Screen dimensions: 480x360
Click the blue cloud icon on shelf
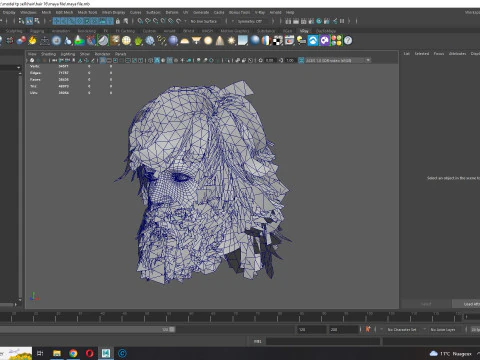313,41
